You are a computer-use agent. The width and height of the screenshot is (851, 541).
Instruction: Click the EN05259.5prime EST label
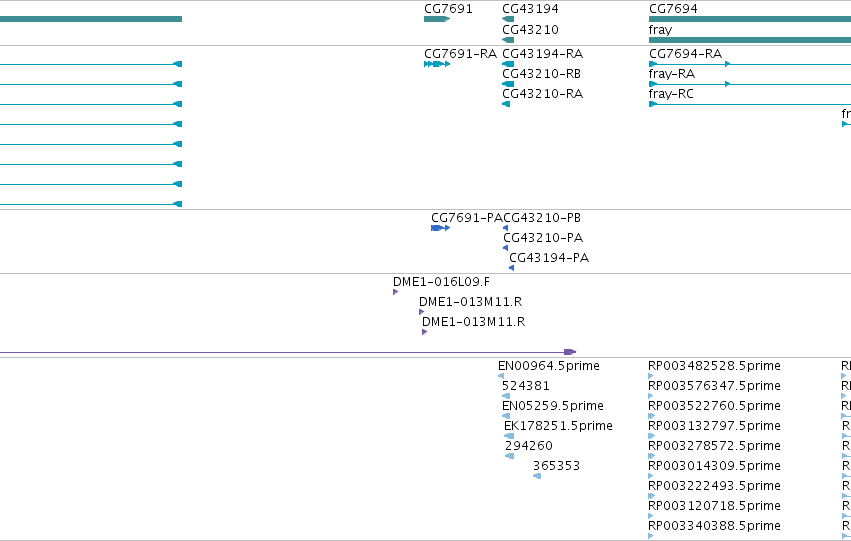point(552,406)
